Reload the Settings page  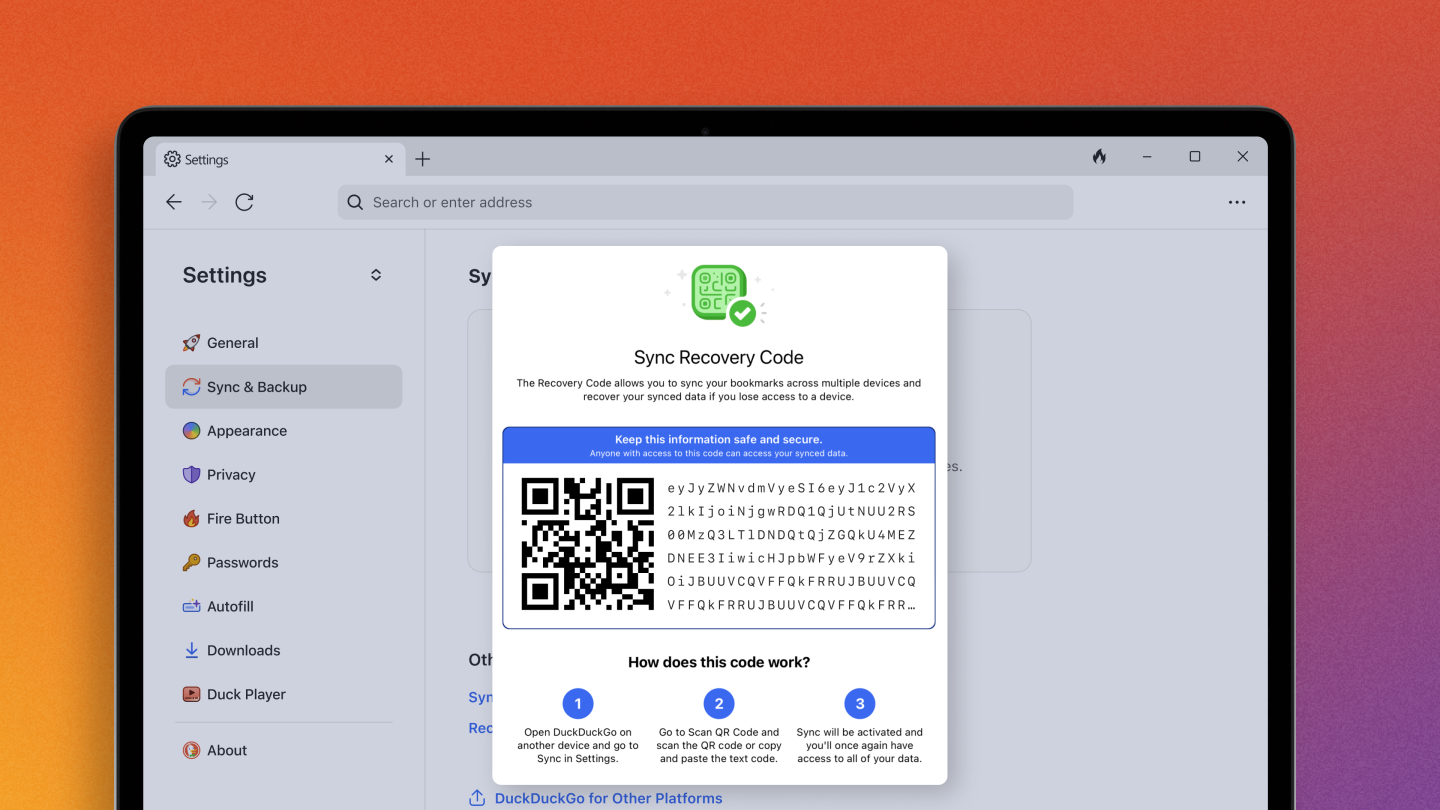click(x=244, y=202)
